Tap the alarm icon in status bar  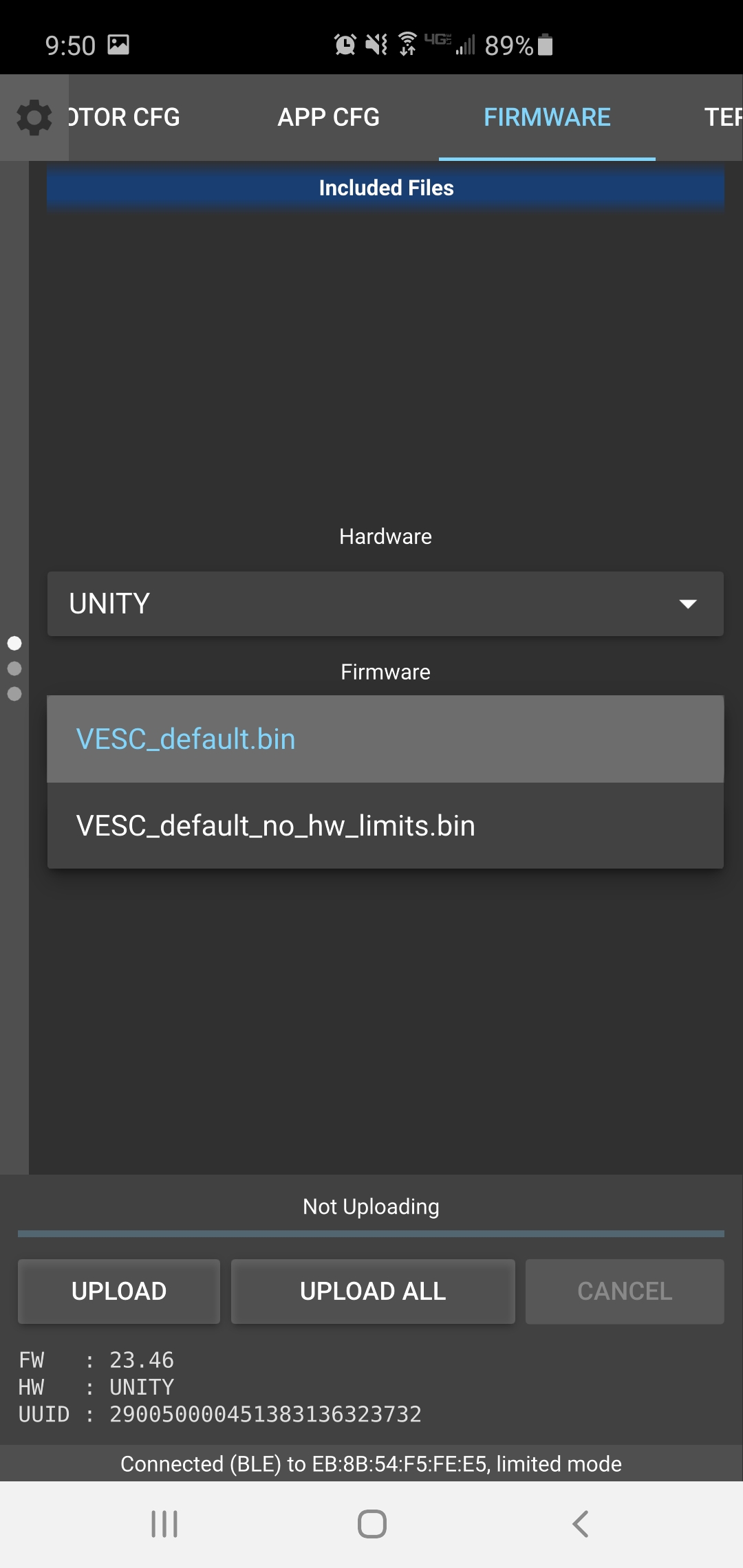(x=345, y=45)
